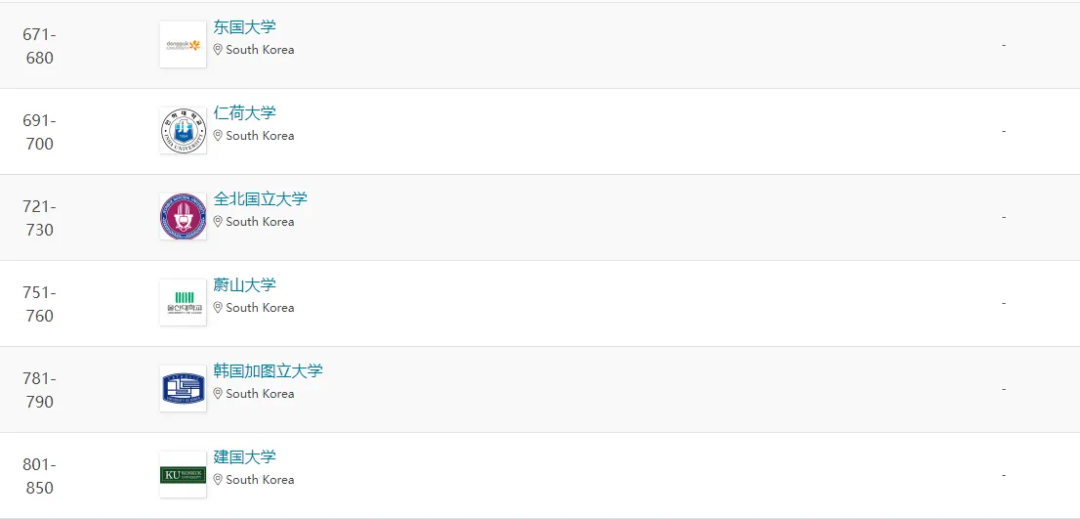Screen dimensions: 1080x519
Task: Click the Dongguk University logo thumbnail
Action: coord(183,45)
